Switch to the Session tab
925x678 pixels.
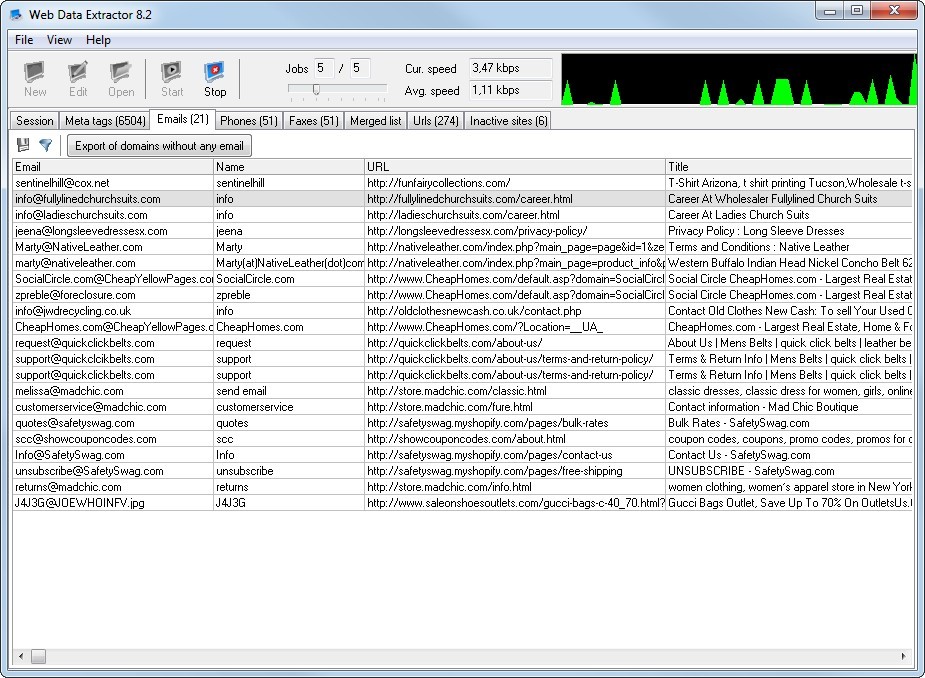click(x=34, y=120)
